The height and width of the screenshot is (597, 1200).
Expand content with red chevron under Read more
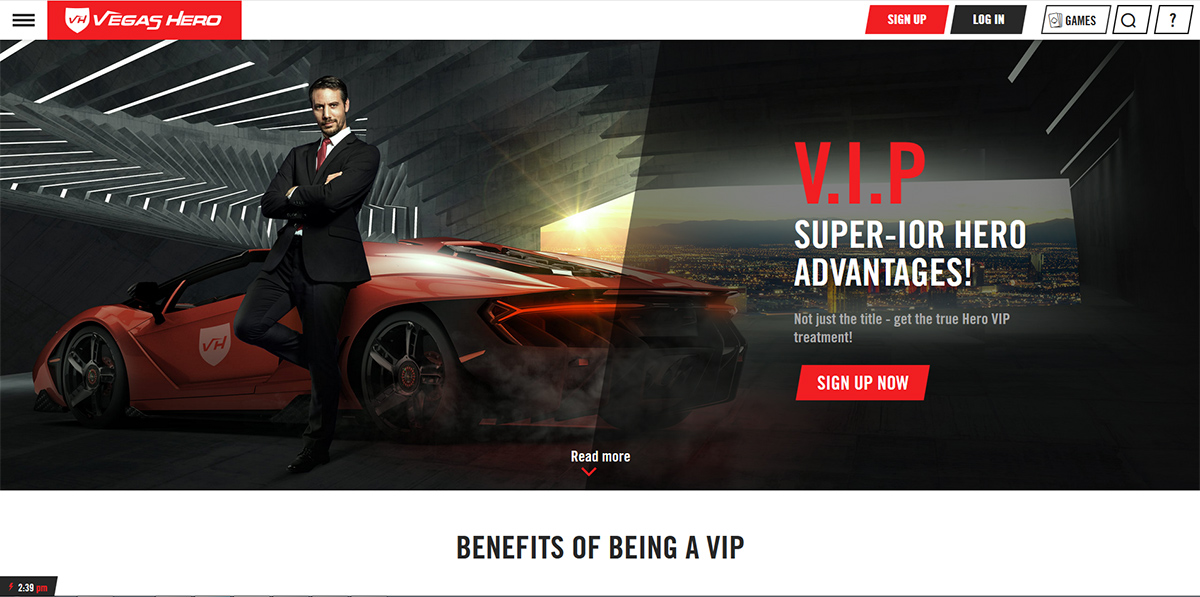coord(589,472)
